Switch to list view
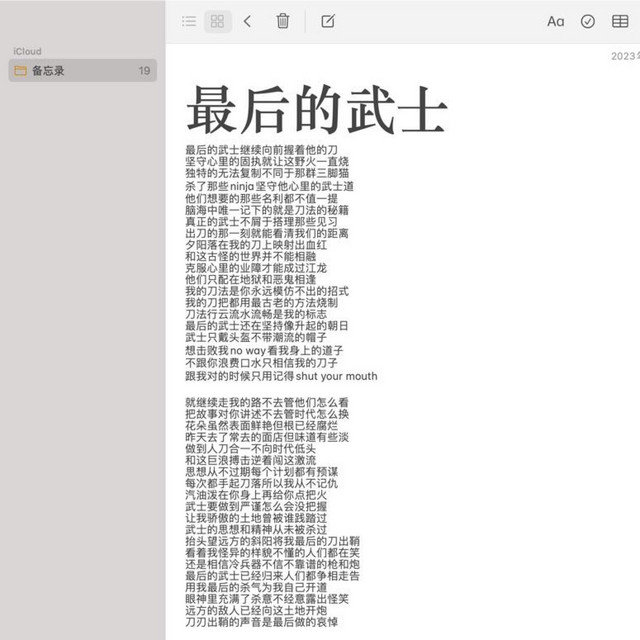This screenshot has width=640, height=640. [x=189, y=21]
